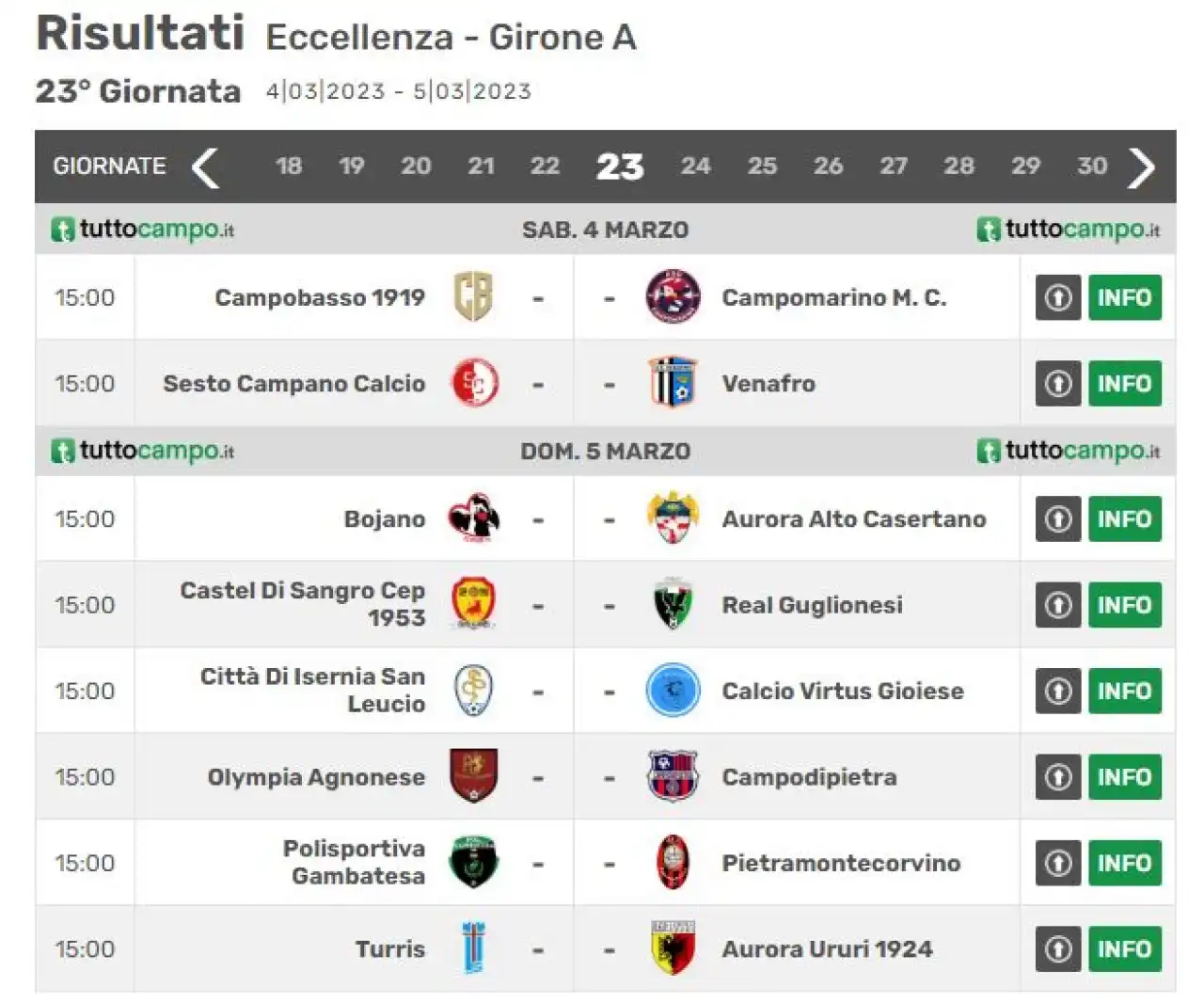
Task: Open the Aurora Ururi 1924 crest
Action: click(673, 948)
